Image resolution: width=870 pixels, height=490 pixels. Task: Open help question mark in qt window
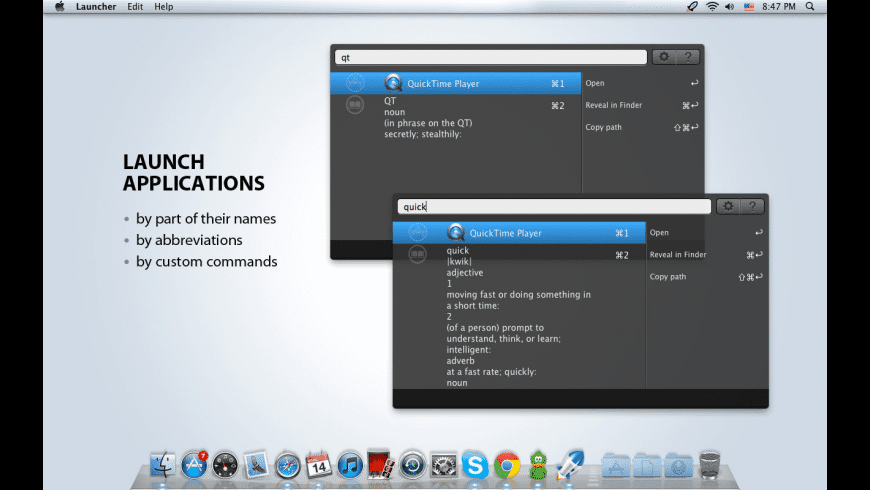click(688, 57)
